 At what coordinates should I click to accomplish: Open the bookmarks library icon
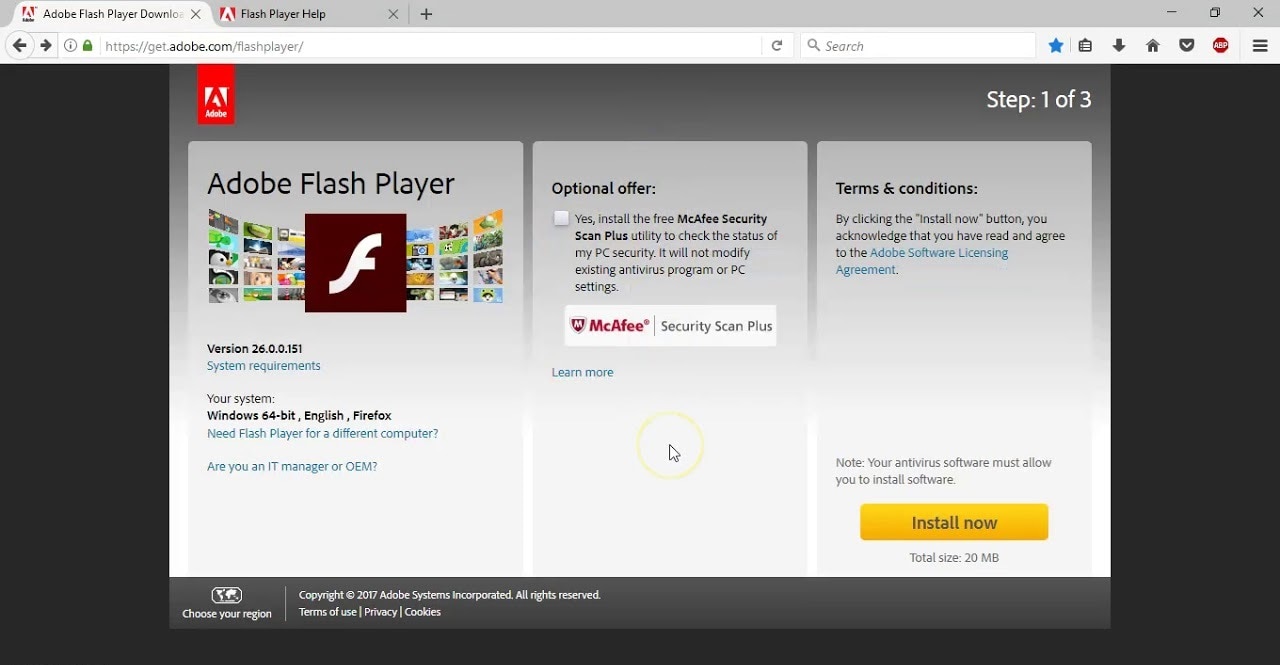1085,46
